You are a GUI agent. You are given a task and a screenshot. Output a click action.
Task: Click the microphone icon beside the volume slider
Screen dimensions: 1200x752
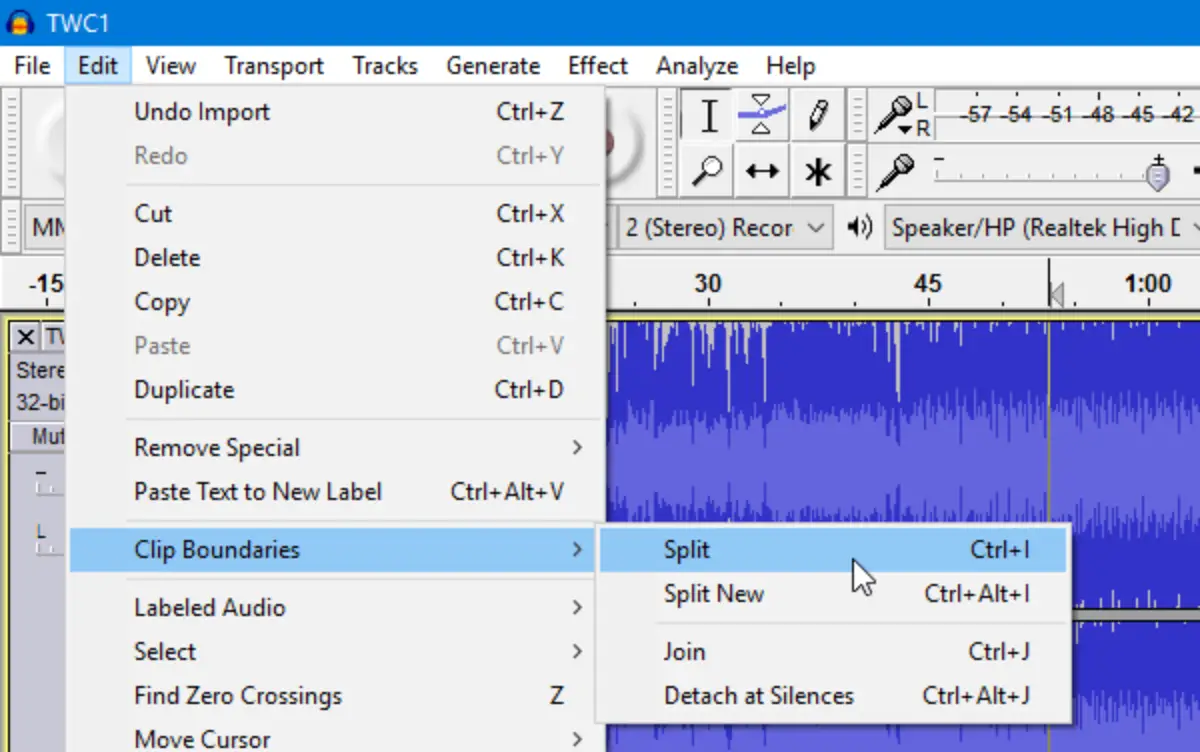click(895, 171)
